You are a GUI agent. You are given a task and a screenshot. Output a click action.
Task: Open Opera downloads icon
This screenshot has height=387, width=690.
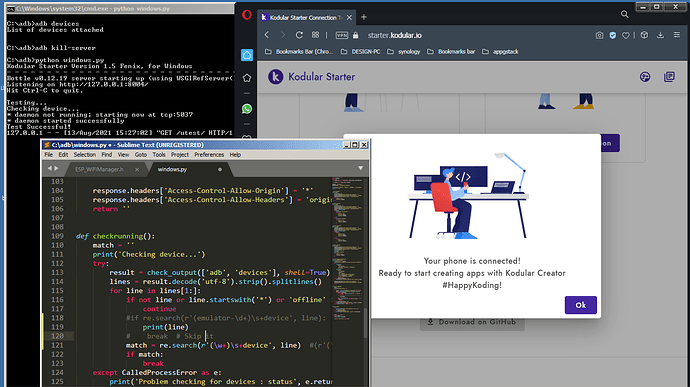(661, 35)
